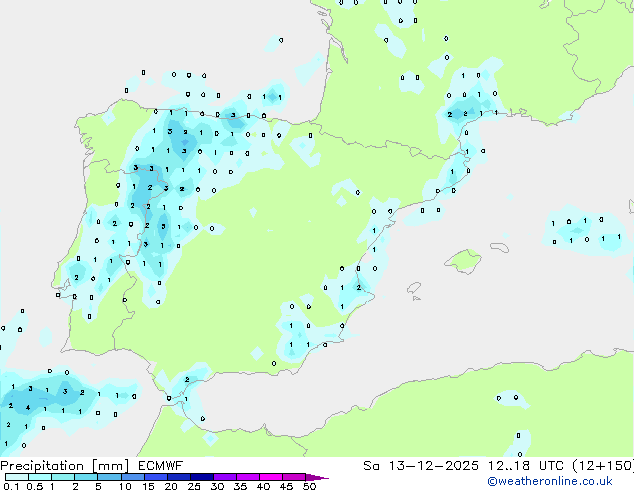Image resolution: width=634 pixels, height=490 pixels.
Task: Click the above-50 legend arrow tip
Action: (317, 477)
